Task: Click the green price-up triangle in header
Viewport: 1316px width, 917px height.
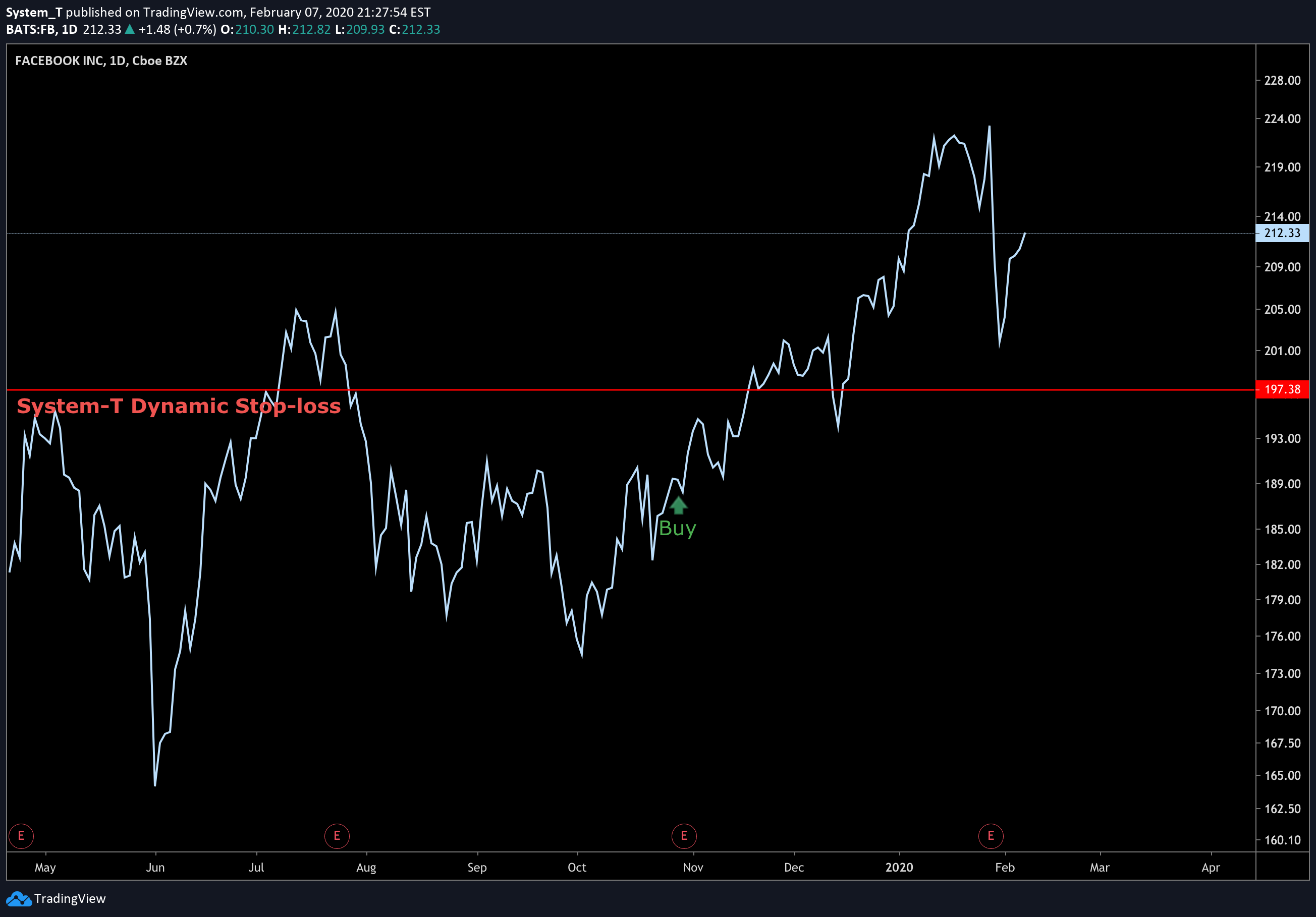Action: coord(130,29)
